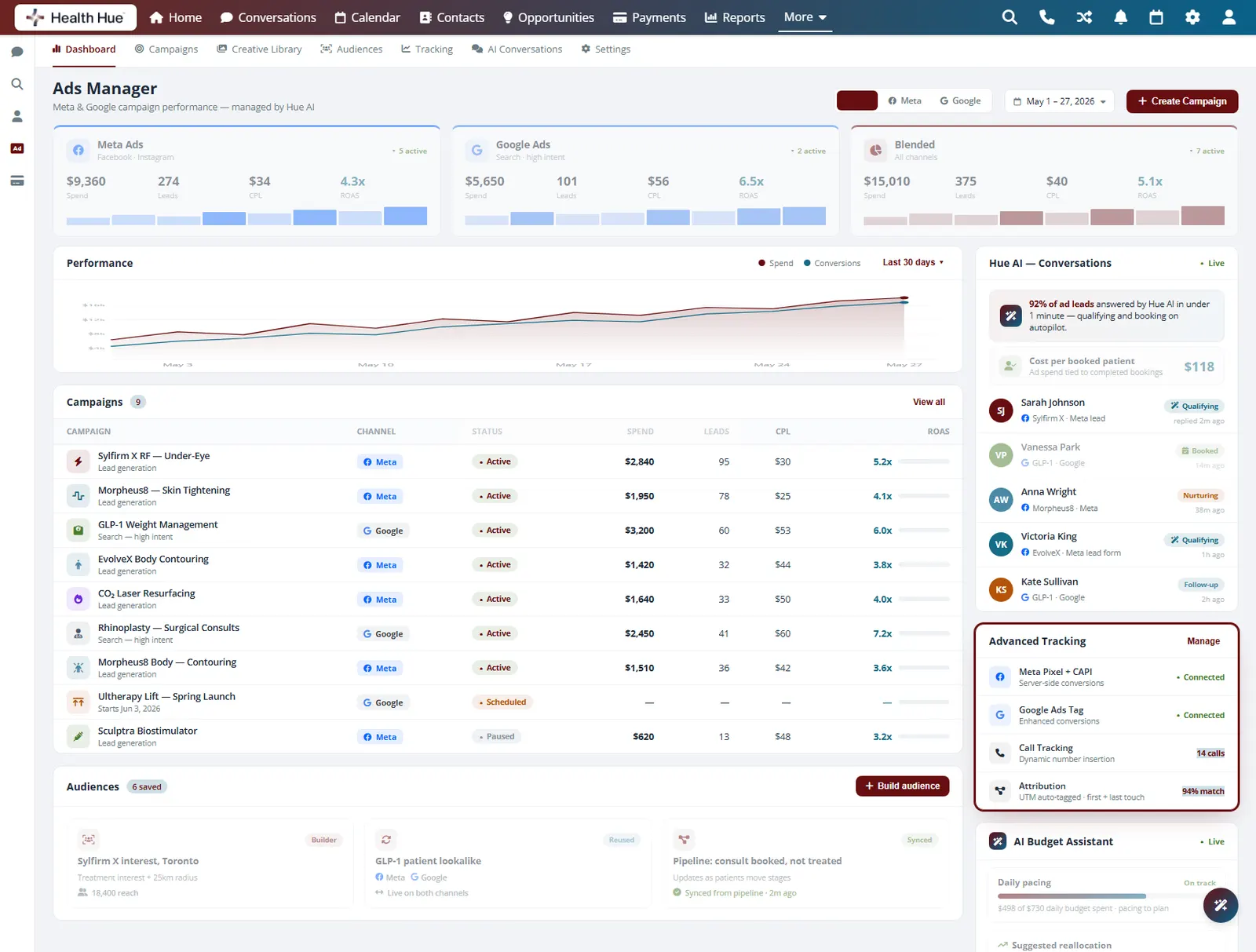The image size is (1256, 952).
Task: Toggle the Spend legend series
Action: point(776,263)
